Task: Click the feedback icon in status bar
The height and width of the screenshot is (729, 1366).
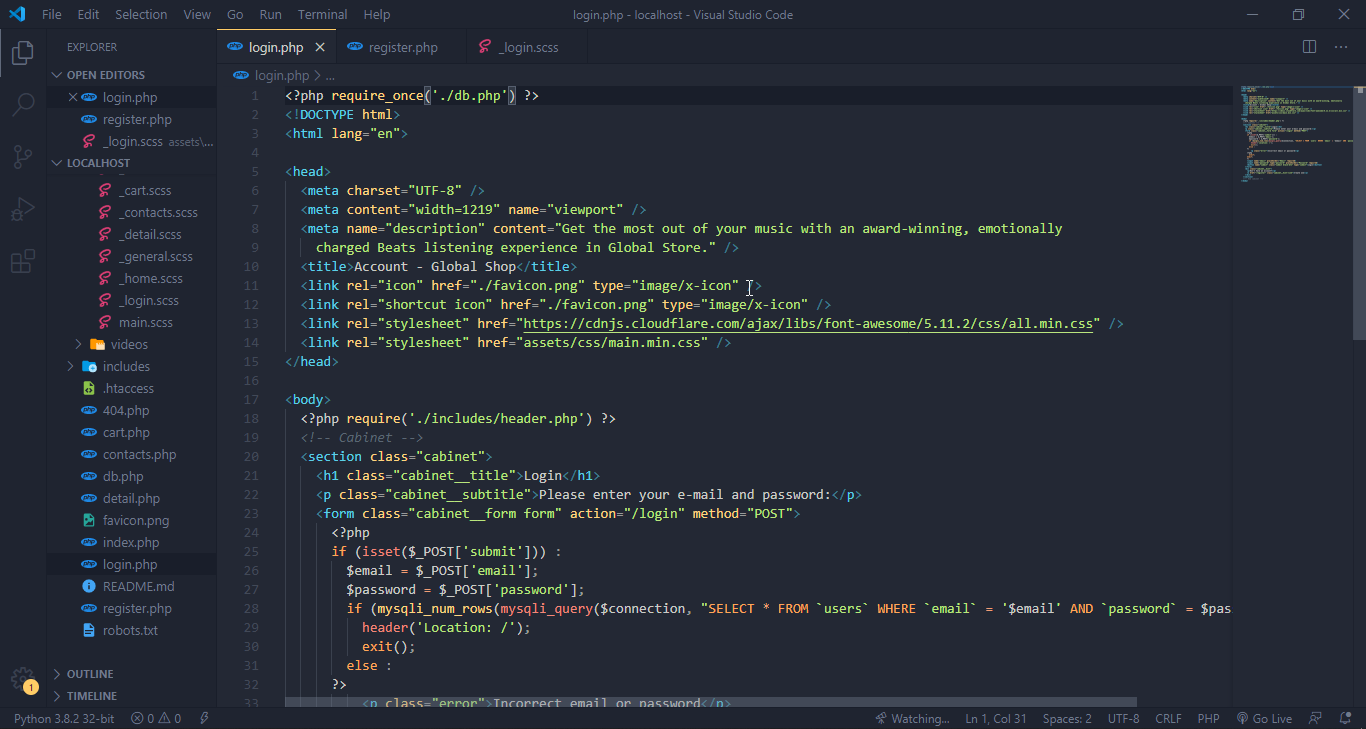Action: coord(1316,718)
